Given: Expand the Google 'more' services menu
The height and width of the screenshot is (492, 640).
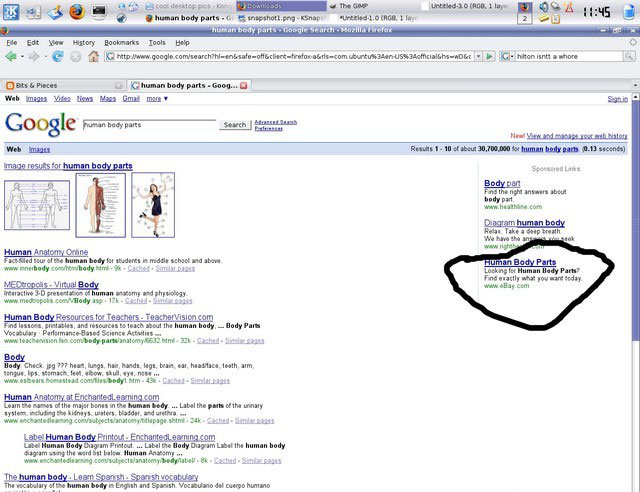Looking at the screenshot, I should coord(157,98).
